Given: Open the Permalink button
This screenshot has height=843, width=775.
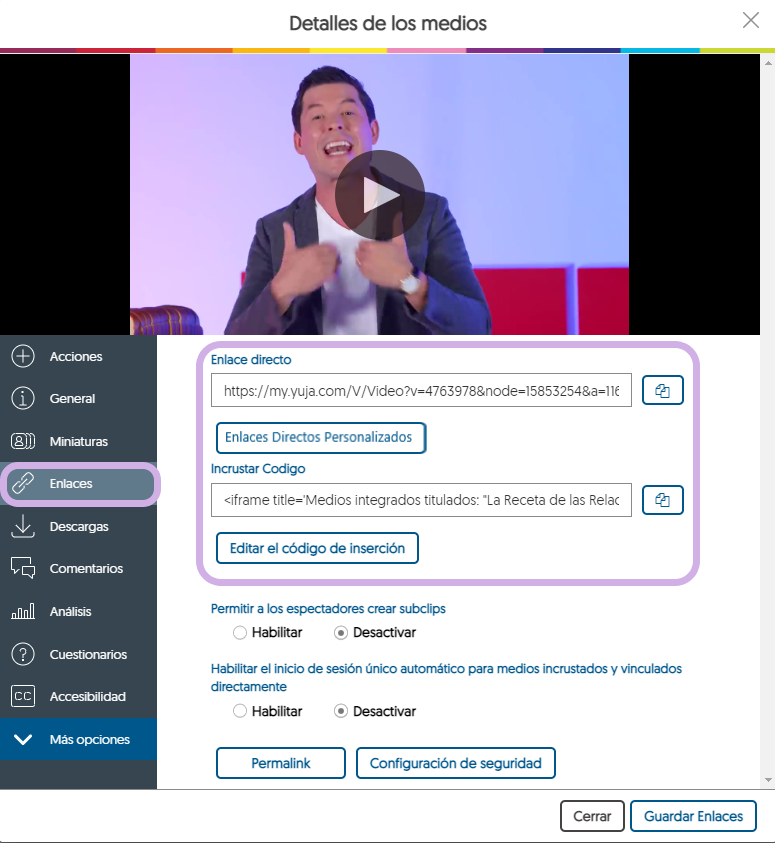Looking at the screenshot, I should tap(281, 763).
